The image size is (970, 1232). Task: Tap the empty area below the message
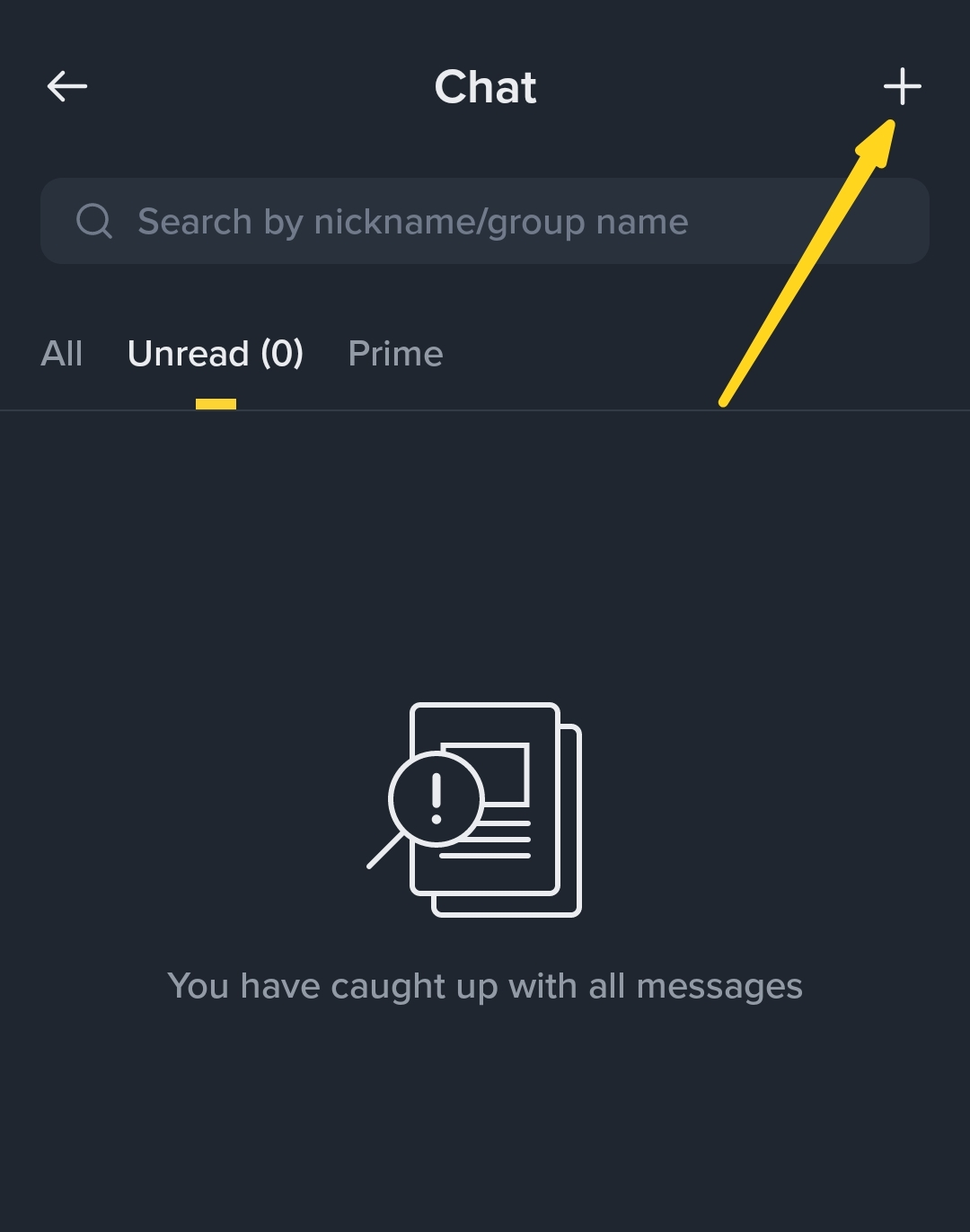485,1122
